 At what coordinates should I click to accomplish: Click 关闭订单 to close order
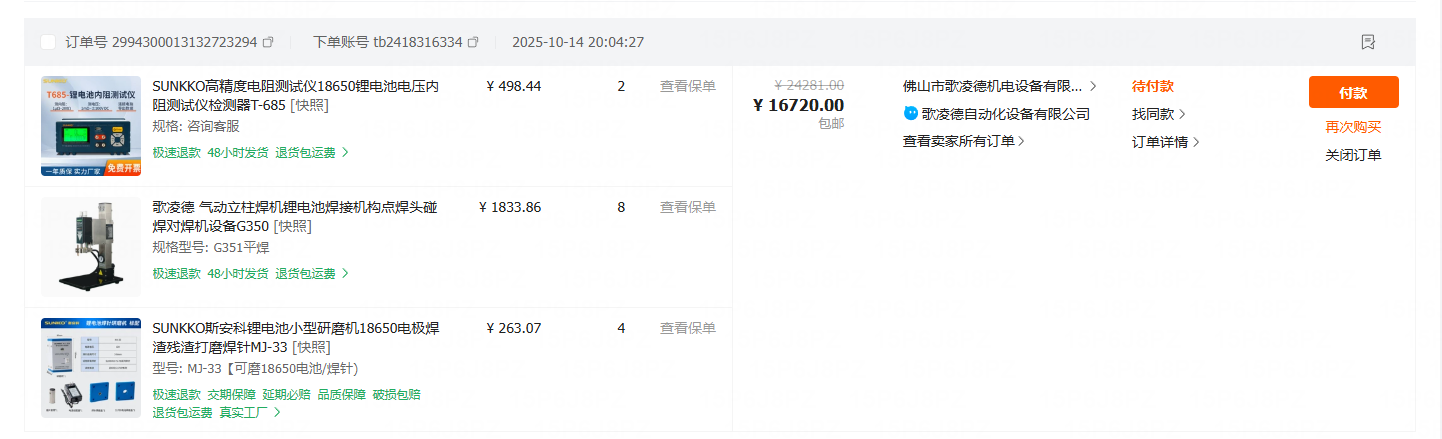1353,155
